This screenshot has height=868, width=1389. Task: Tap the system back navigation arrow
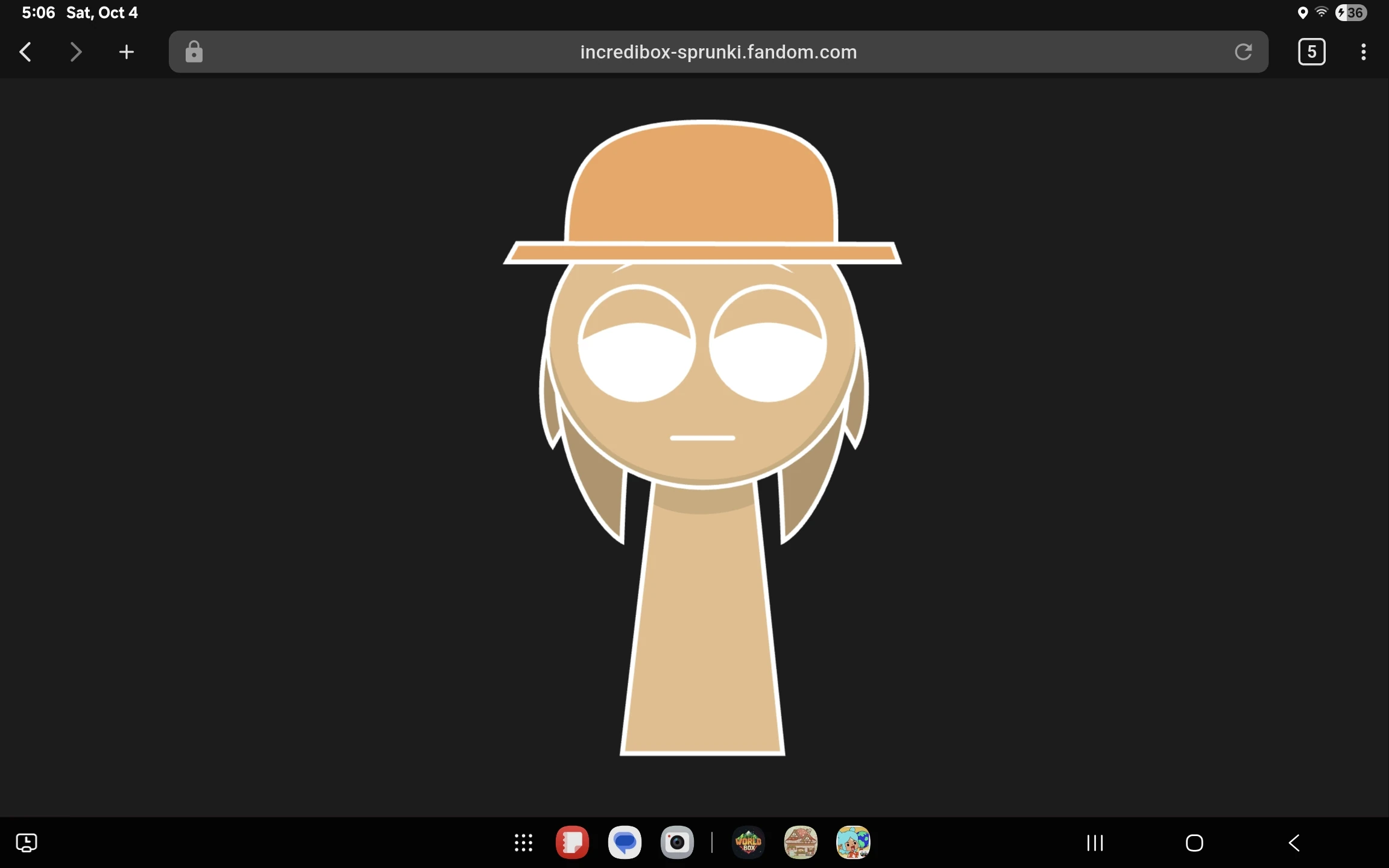coord(1294,843)
